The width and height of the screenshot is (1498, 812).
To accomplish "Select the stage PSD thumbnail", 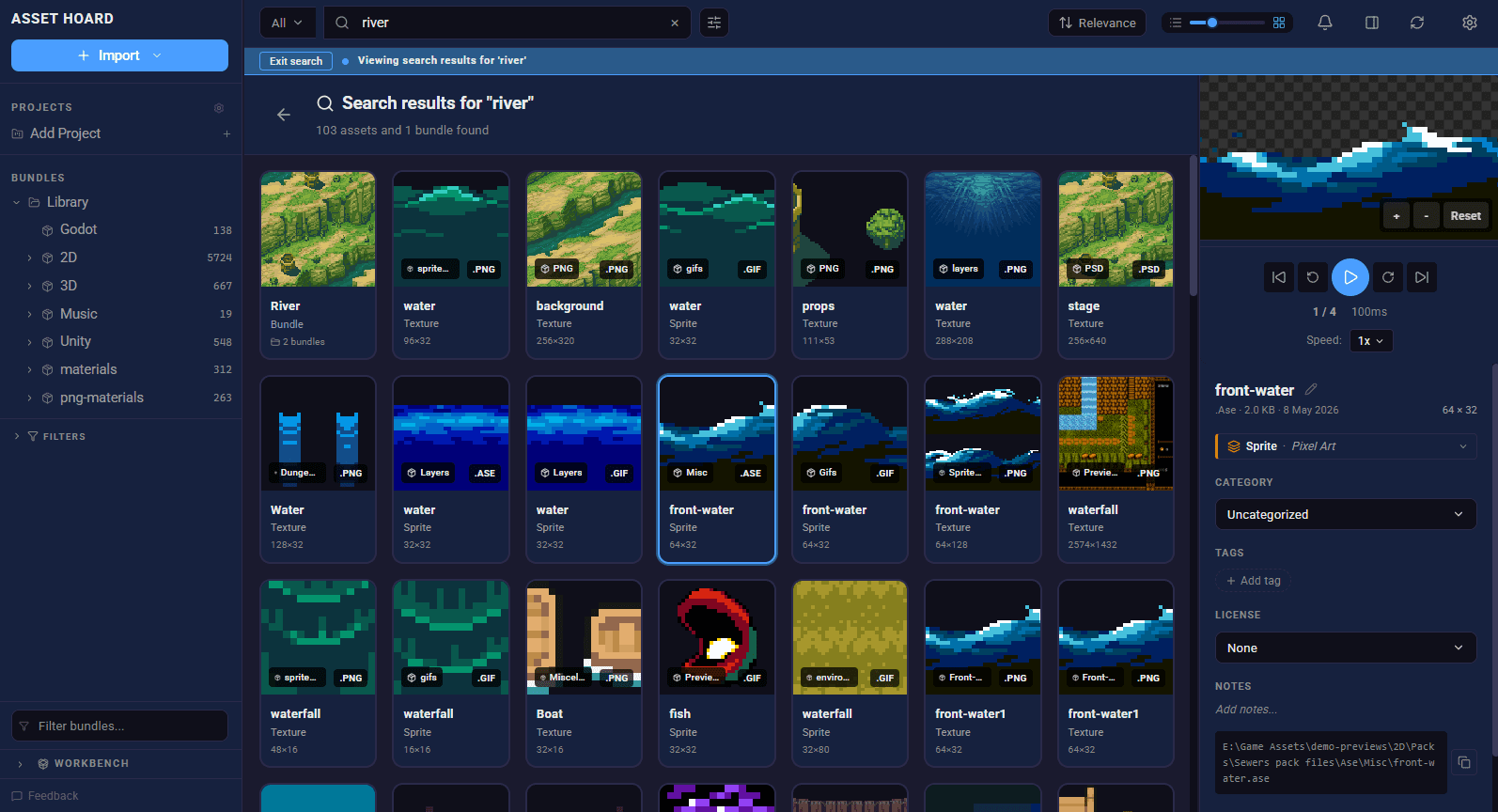I will tap(1116, 228).
